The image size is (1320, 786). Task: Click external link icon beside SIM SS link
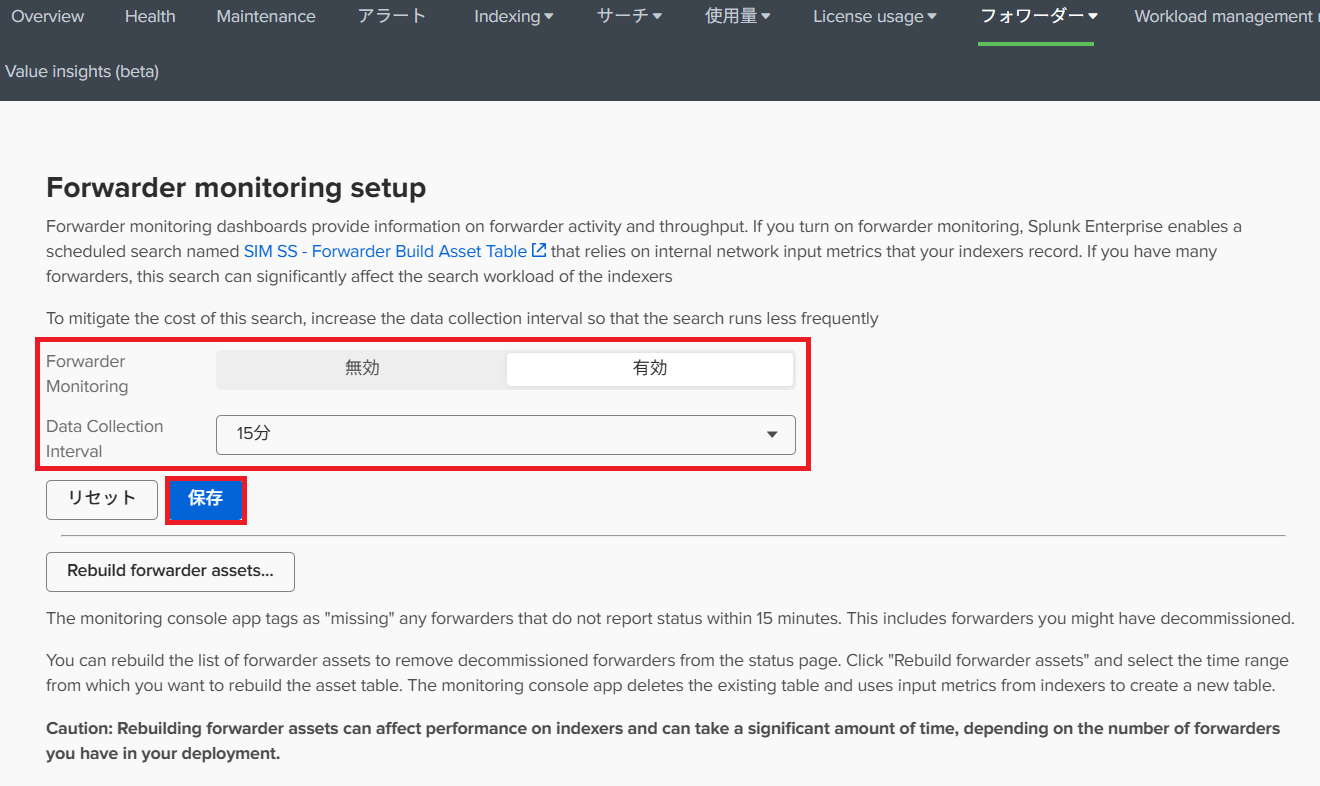pos(539,251)
